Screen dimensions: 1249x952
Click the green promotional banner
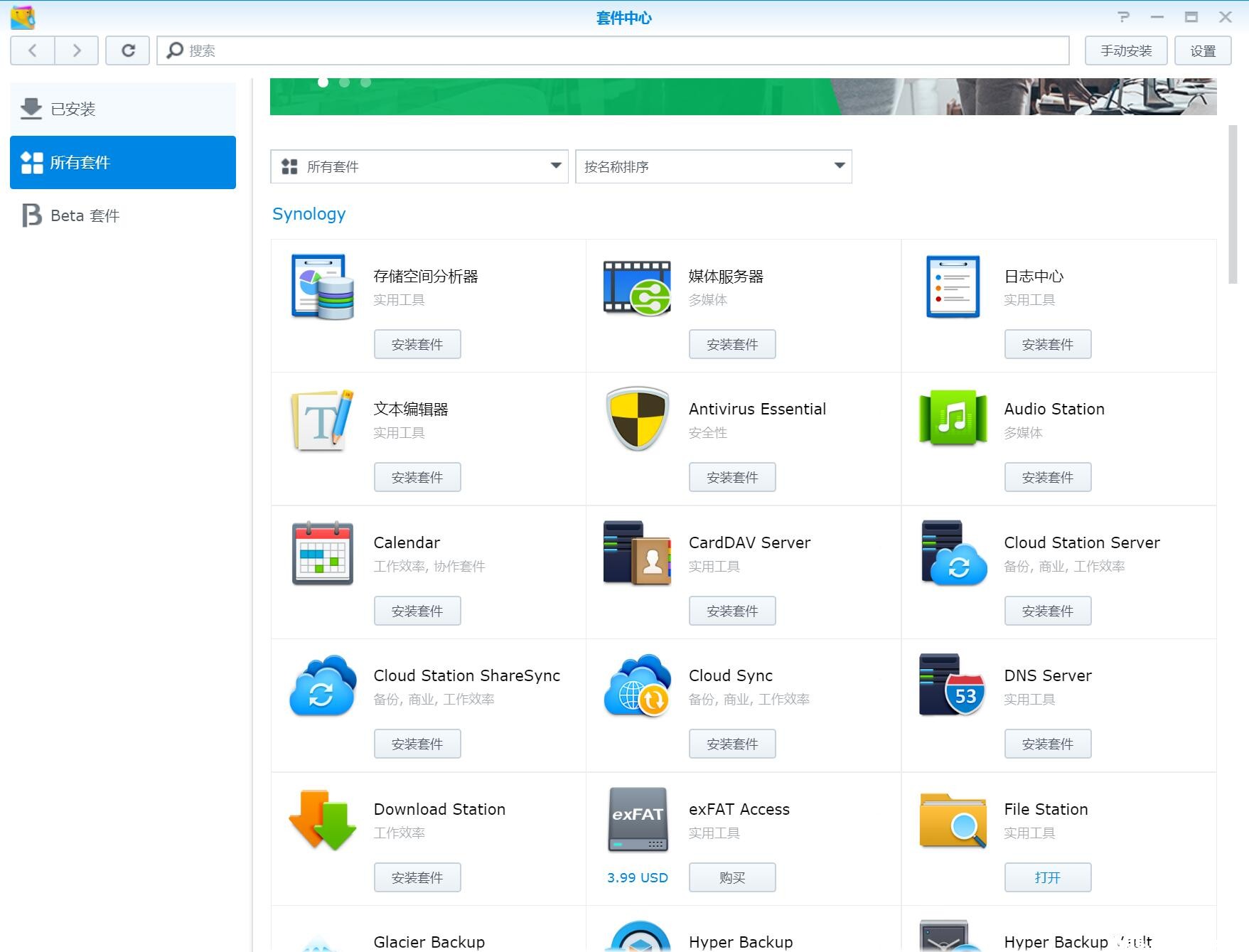(743, 97)
